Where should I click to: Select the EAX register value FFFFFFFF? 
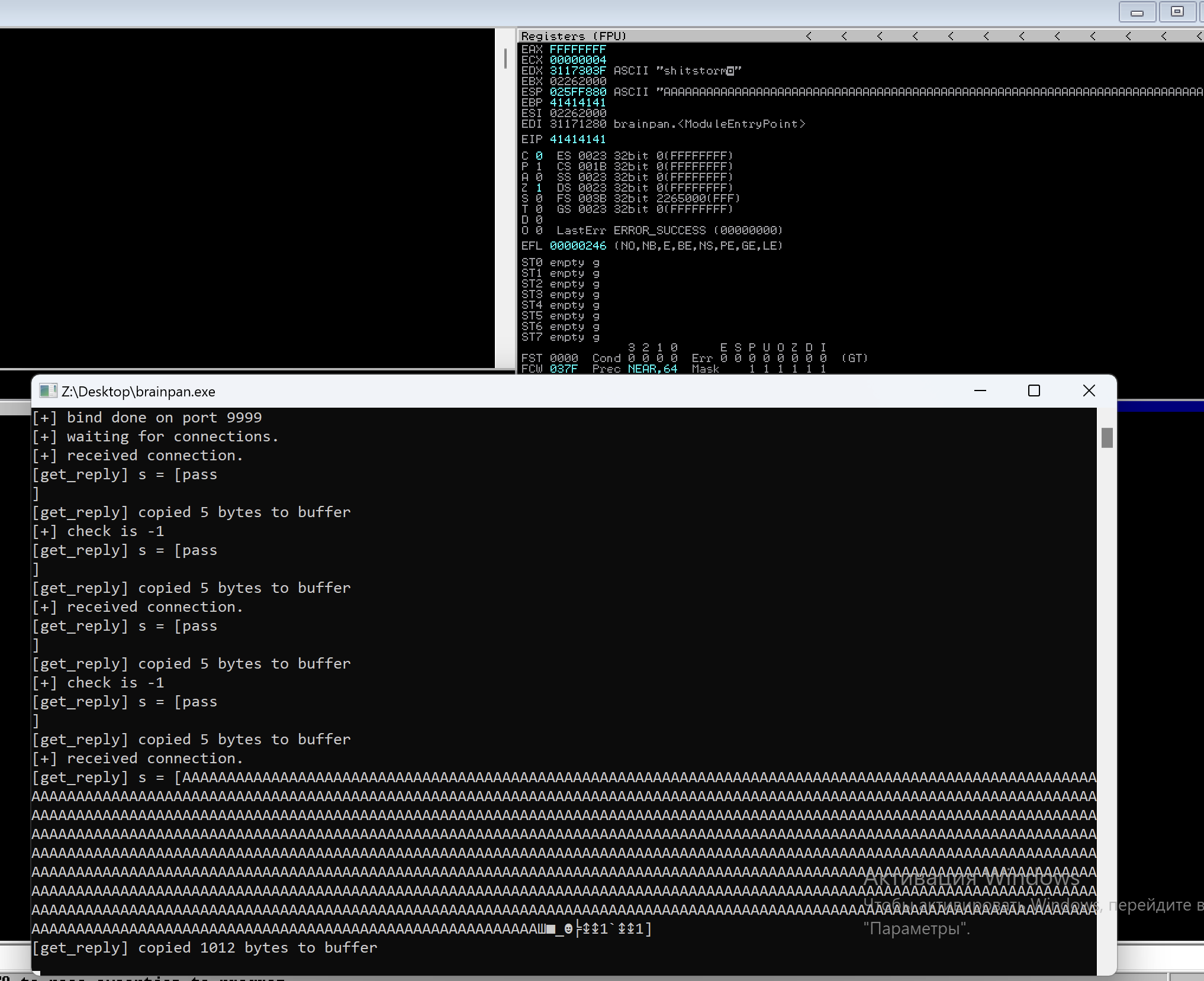click(577, 49)
